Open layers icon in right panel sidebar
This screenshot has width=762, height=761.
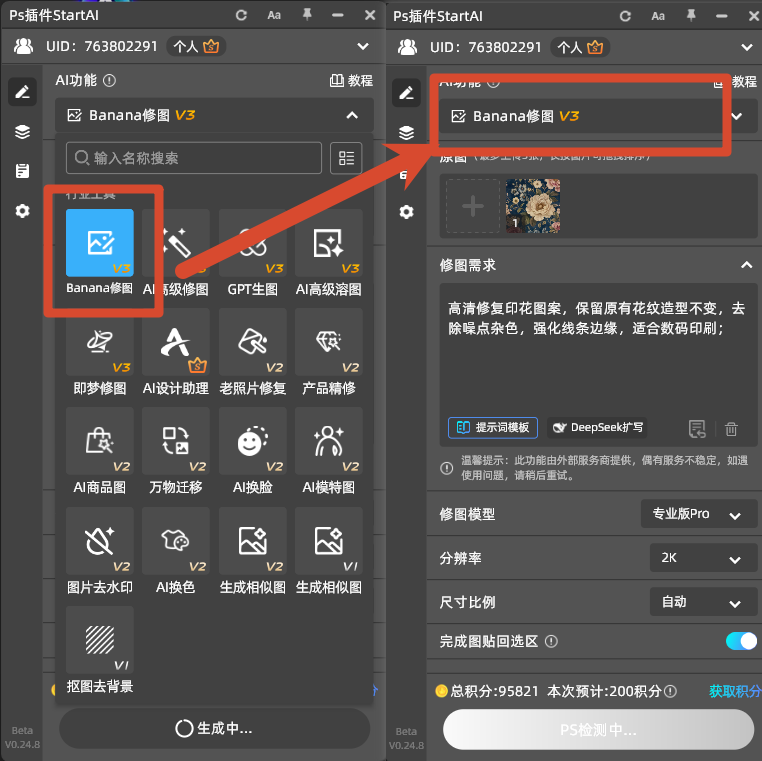(x=406, y=133)
